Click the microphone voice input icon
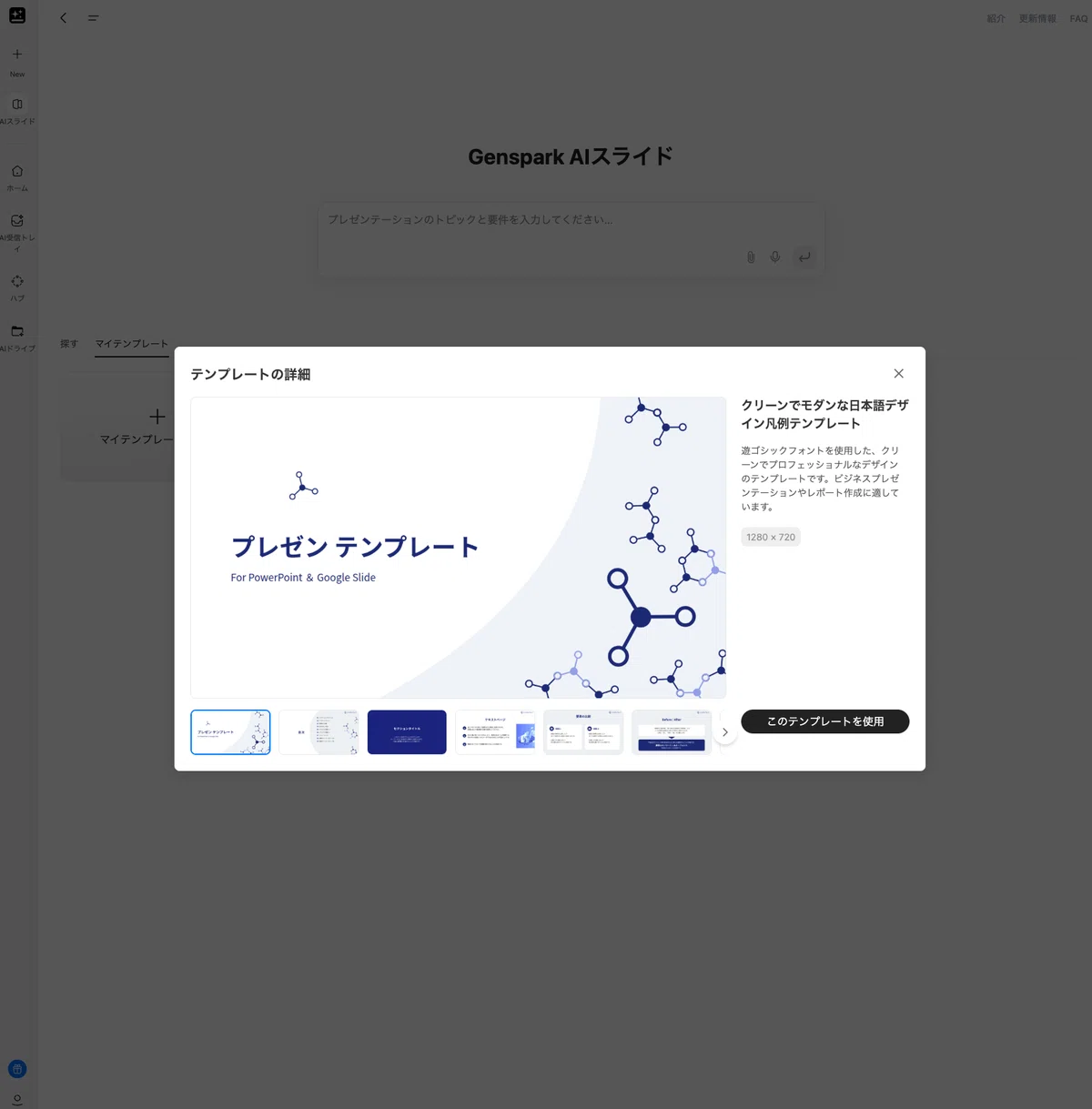 tap(775, 257)
